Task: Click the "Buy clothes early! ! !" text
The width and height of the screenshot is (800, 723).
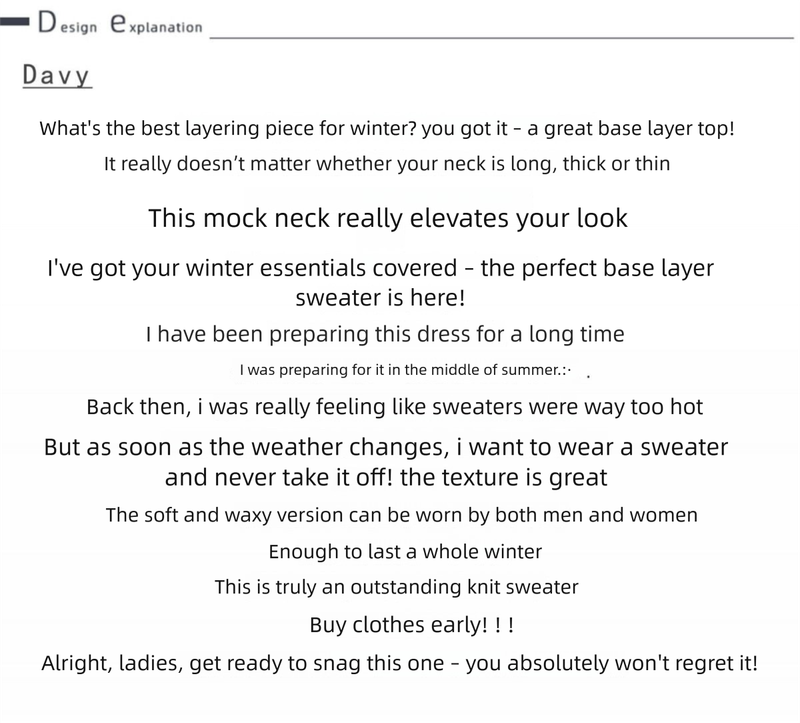Action: pos(412,626)
